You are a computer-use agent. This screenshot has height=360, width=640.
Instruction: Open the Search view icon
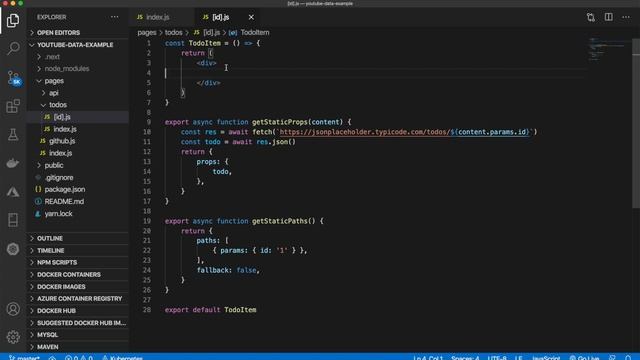(x=13, y=48)
